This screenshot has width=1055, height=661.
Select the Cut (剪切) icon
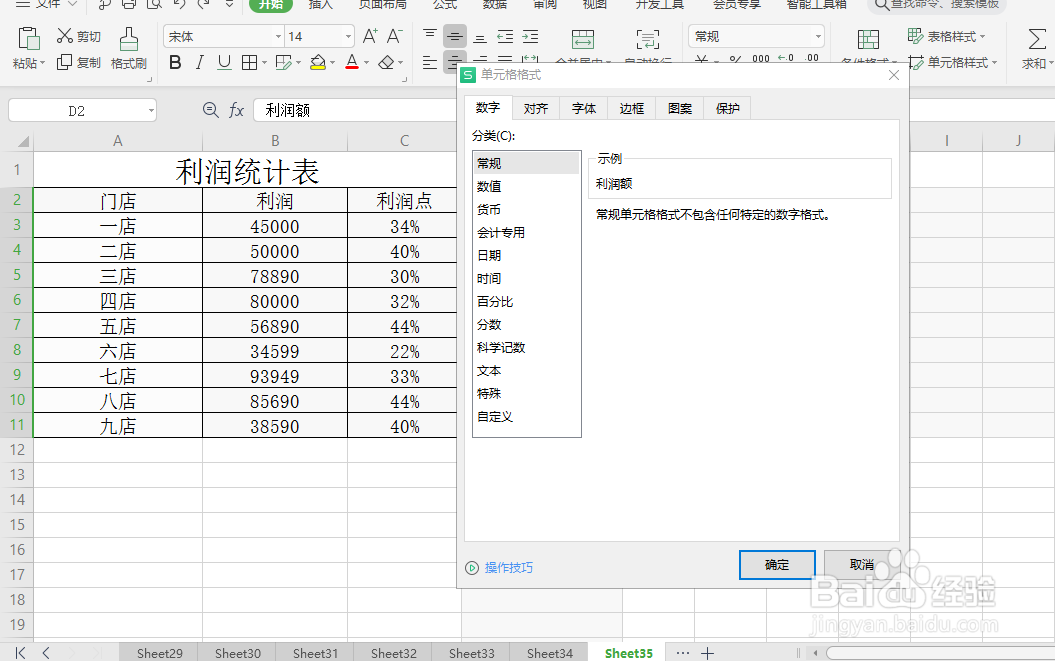[x=77, y=35]
